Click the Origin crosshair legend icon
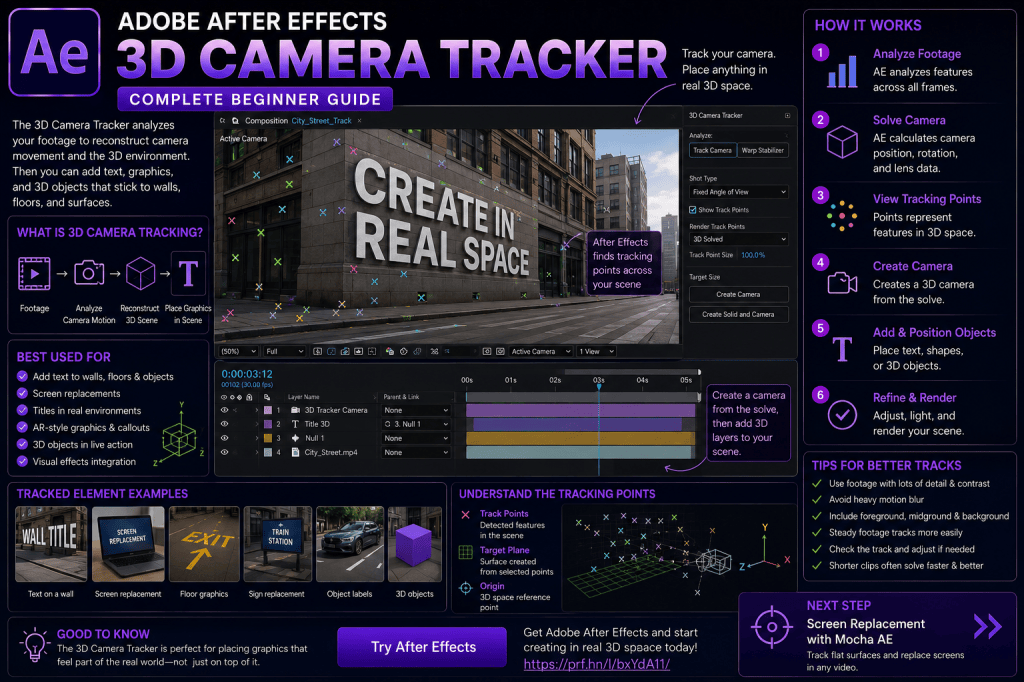Viewport: 1024px width, 682px height. pyautogui.click(x=466, y=588)
